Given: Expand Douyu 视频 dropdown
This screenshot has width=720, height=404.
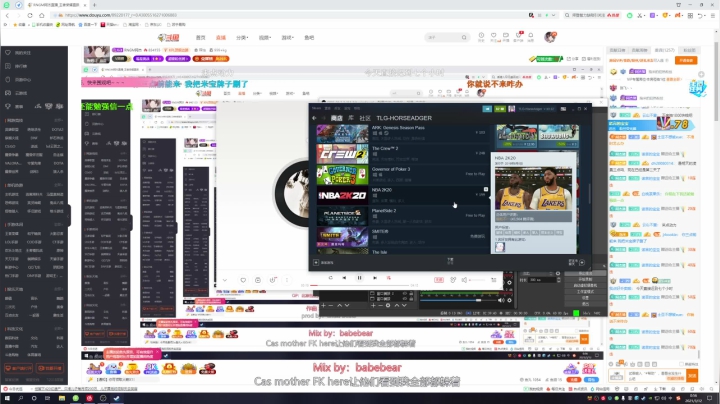Looking at the screenshot, I should pos(265,38).
